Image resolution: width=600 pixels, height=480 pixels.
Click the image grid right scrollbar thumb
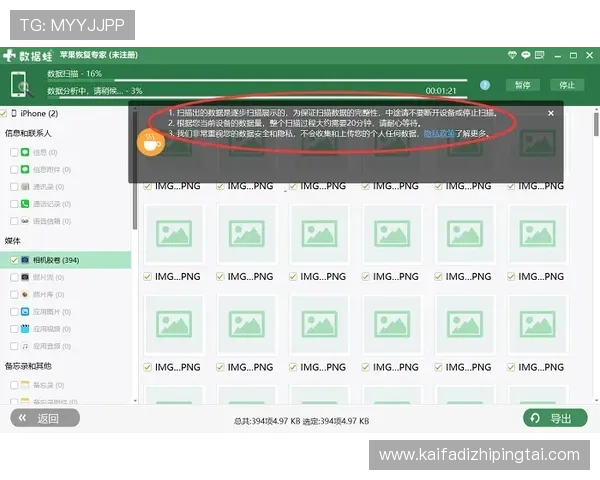click(x=596, y=124)
